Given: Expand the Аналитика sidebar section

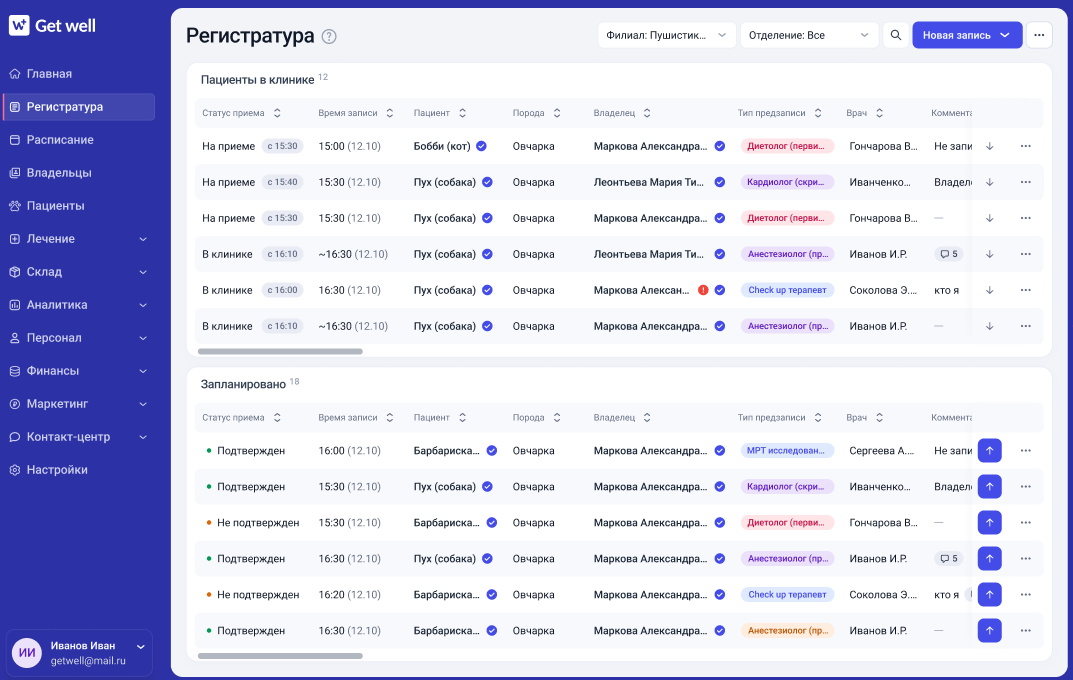Looking at the screenshot, I should (x=143, y=305).
